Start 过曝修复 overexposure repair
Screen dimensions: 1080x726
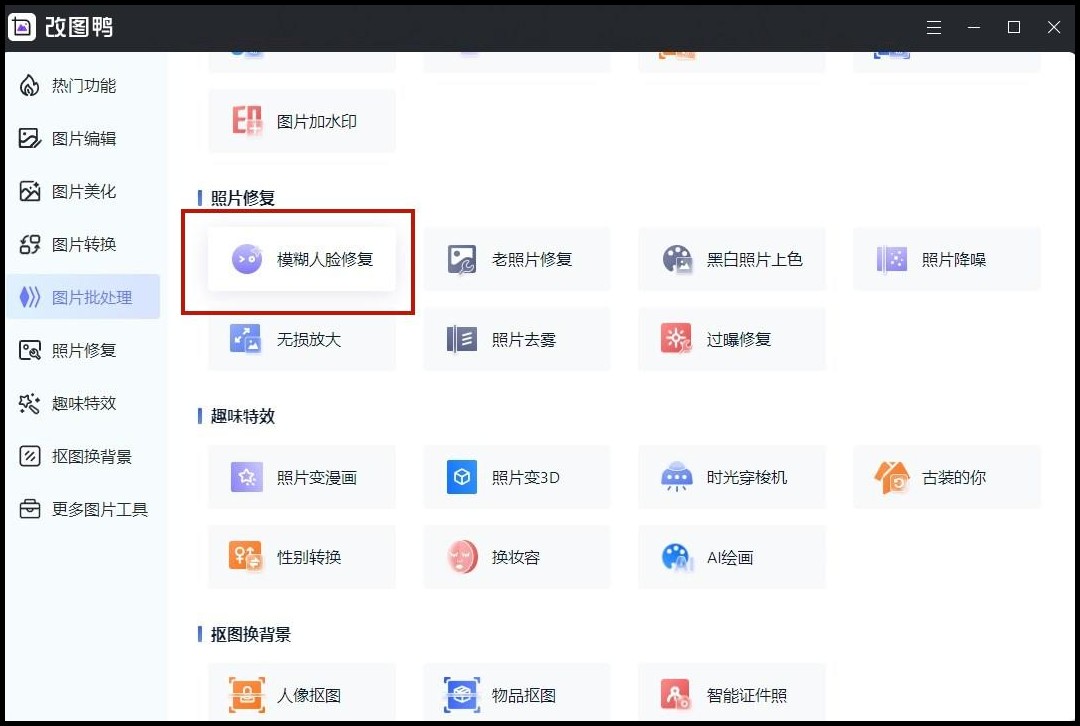click(731, 339)
